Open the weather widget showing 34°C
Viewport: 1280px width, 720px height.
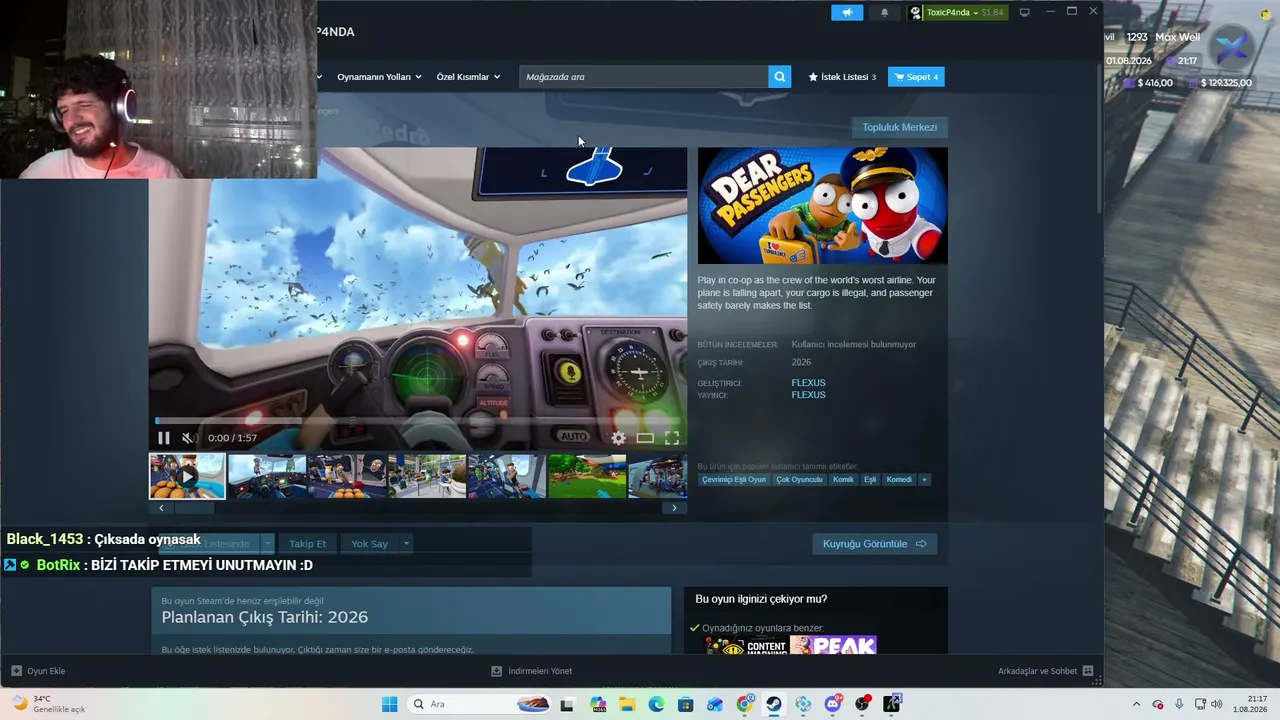click(48, 704)
